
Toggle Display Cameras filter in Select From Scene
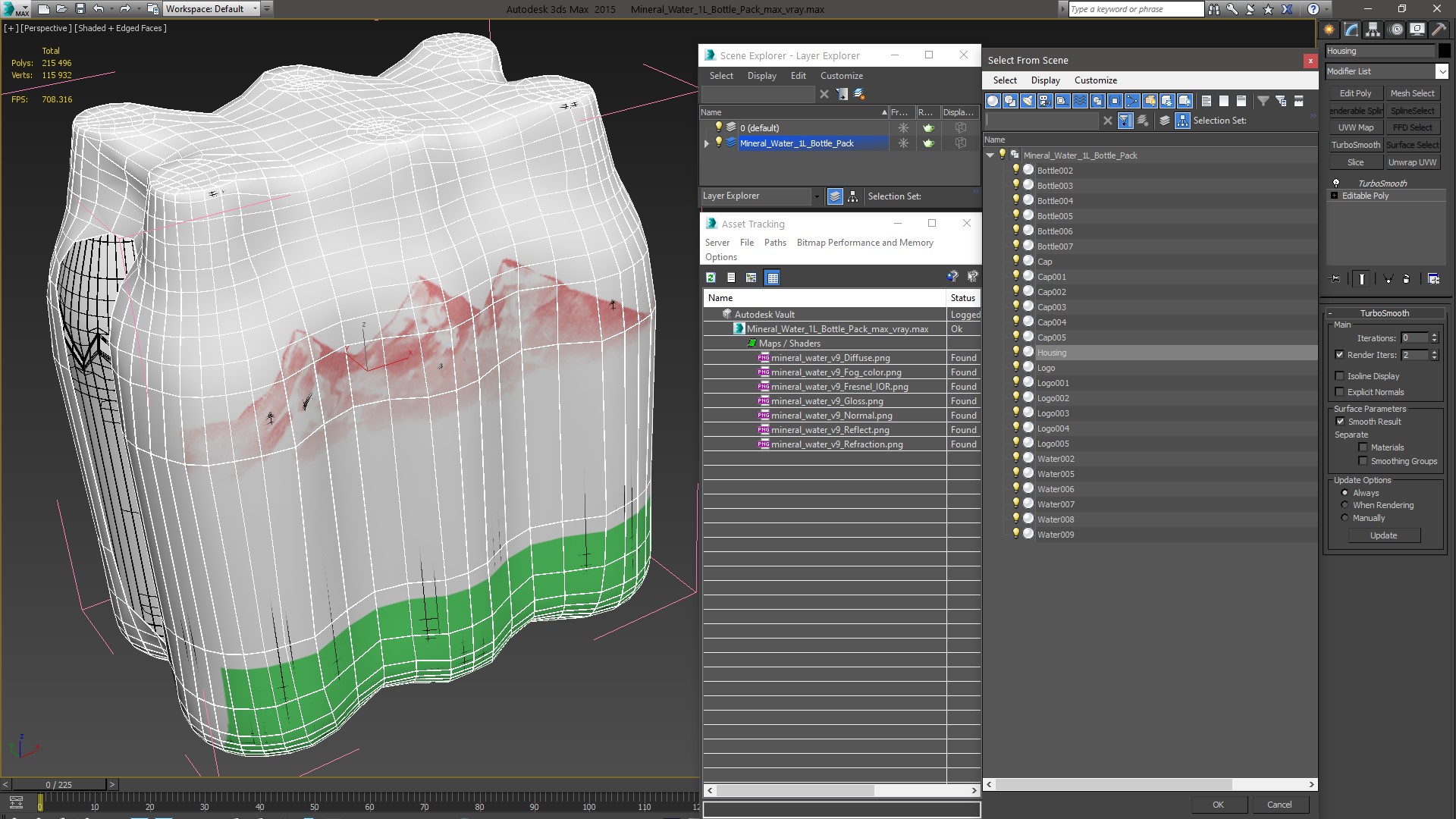(1045, 101)
